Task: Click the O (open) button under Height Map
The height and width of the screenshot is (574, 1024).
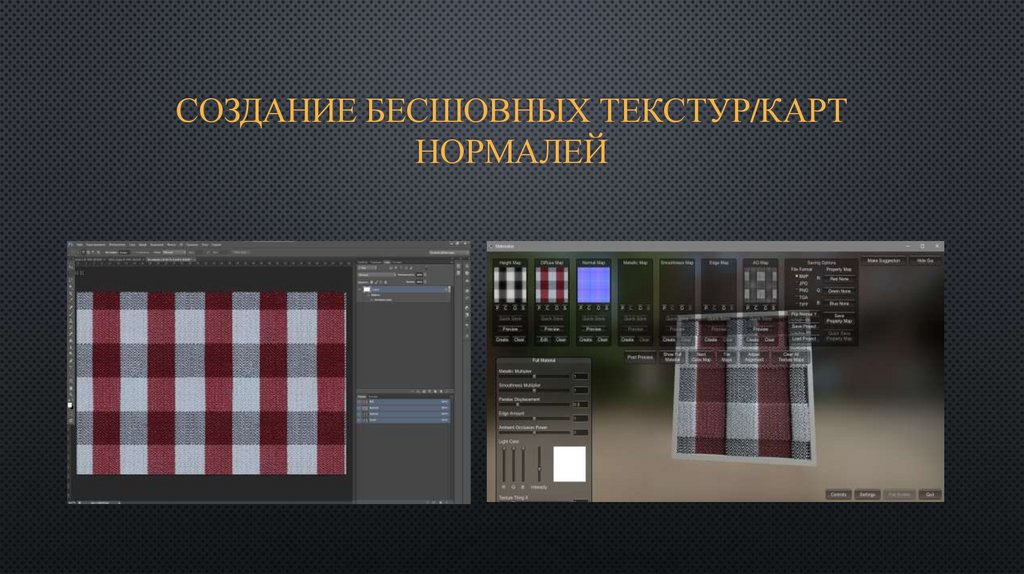Action: pyautogui.click(x=514, y=308)
